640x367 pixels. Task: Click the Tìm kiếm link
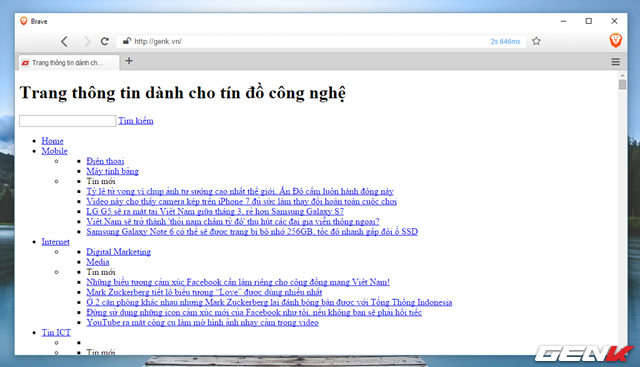[x=136, y=121]
